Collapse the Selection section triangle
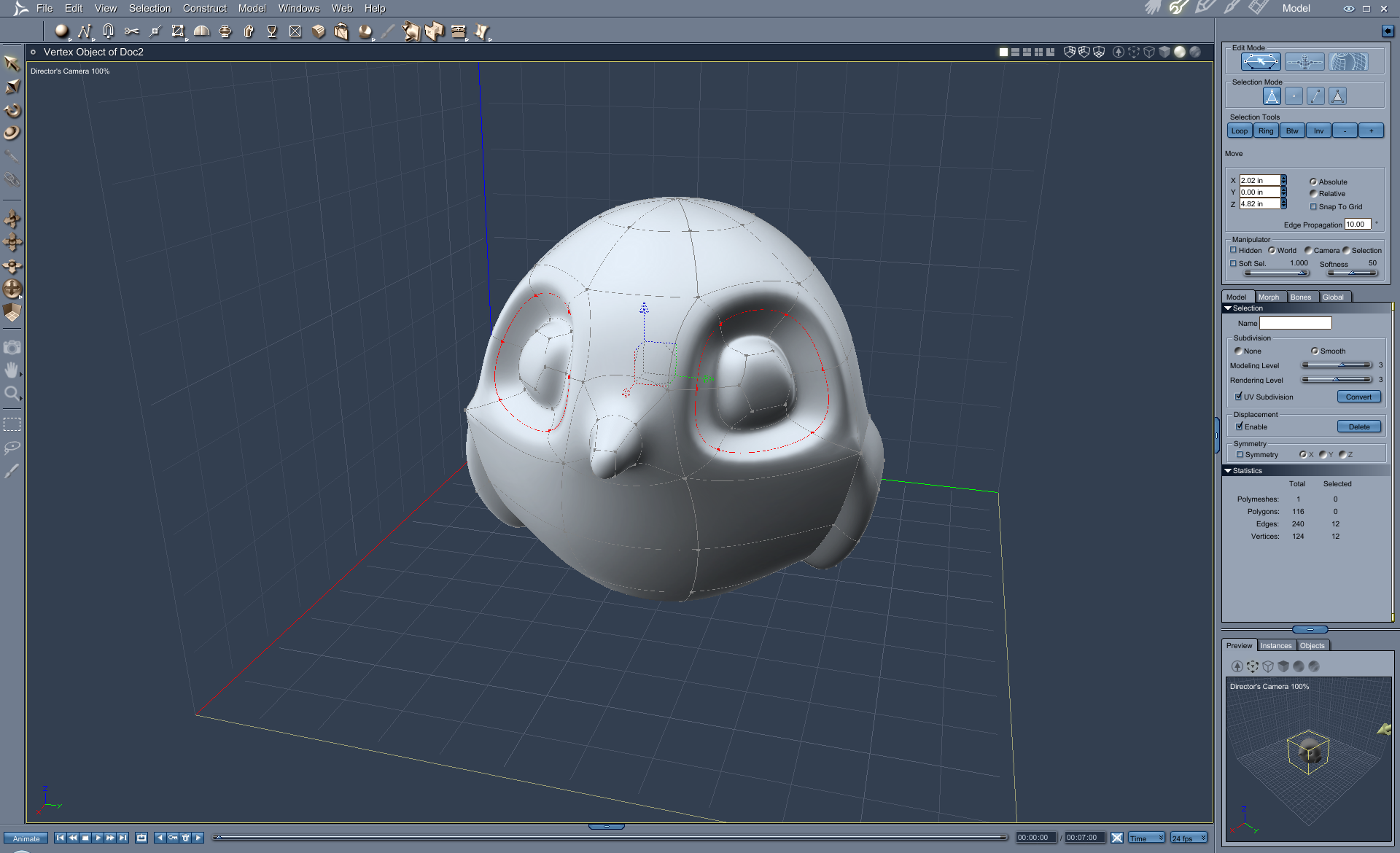Screen dimensions: 1400x853 pyautogui.click(x=1228, y=308)
